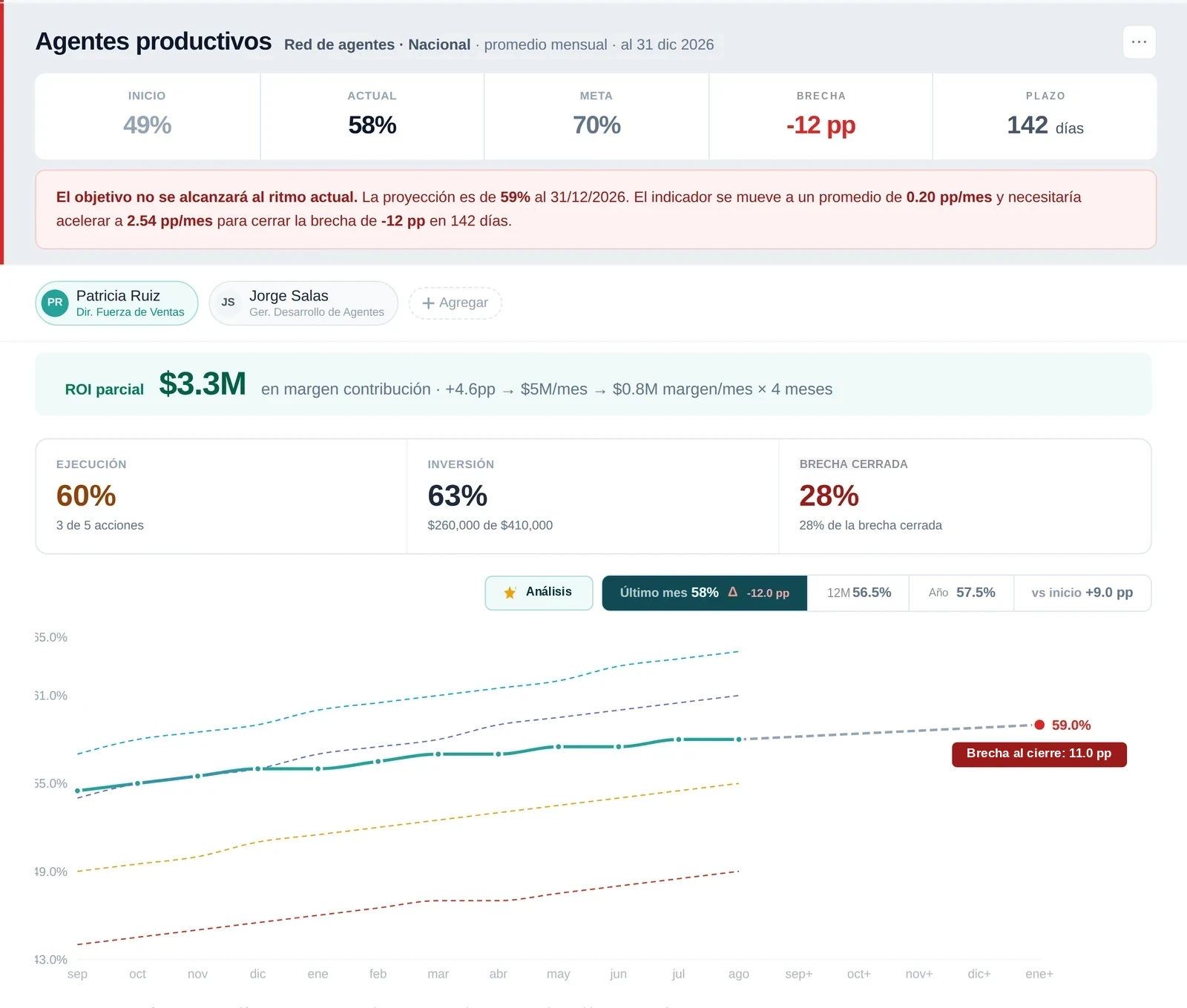Click the ACTUAL 58% card
Screen dimensions: 1187x1008
coord(372,116)
